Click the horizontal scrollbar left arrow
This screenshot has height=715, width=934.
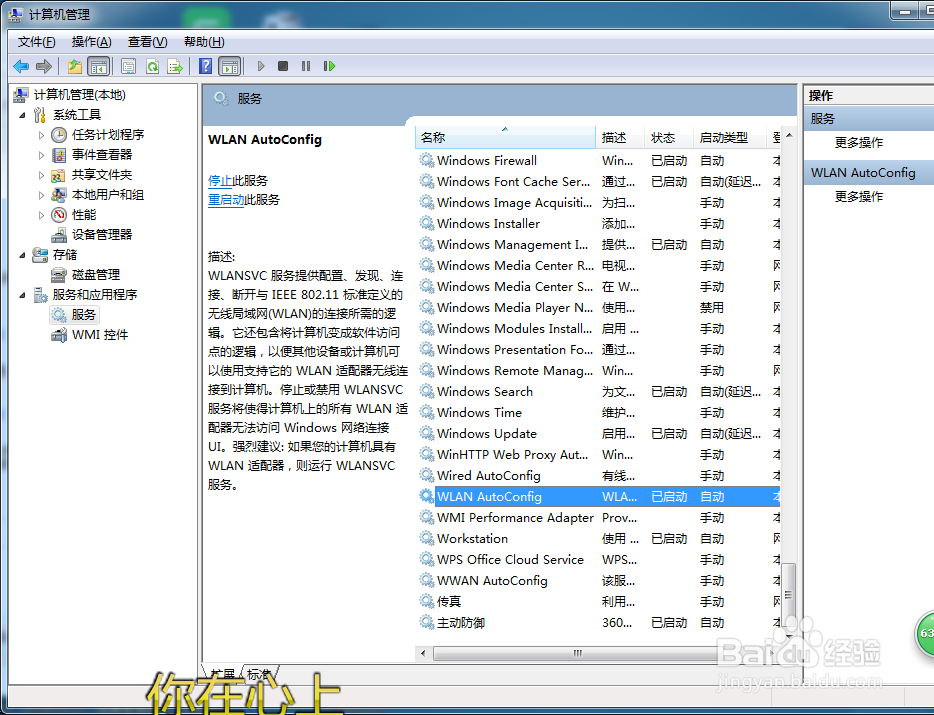(423, 654)
